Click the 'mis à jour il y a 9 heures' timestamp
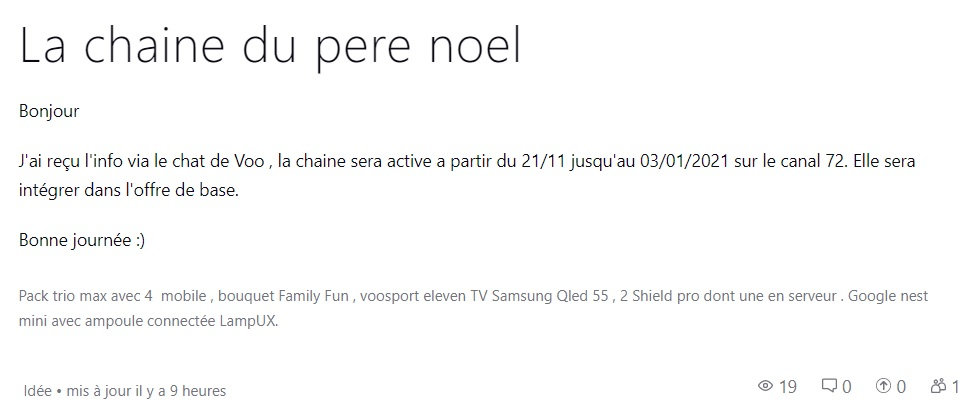975x415 pixels. 146,391
